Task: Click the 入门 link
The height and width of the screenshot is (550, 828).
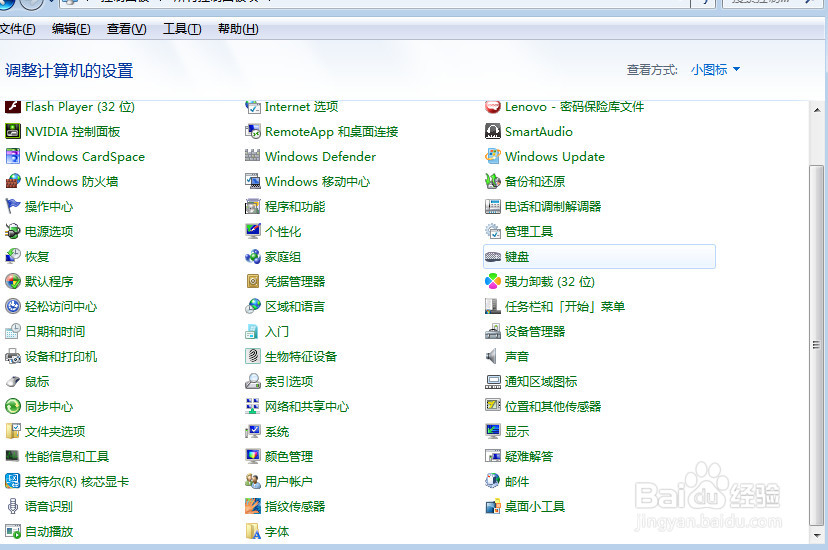Action: click(277, 332)
